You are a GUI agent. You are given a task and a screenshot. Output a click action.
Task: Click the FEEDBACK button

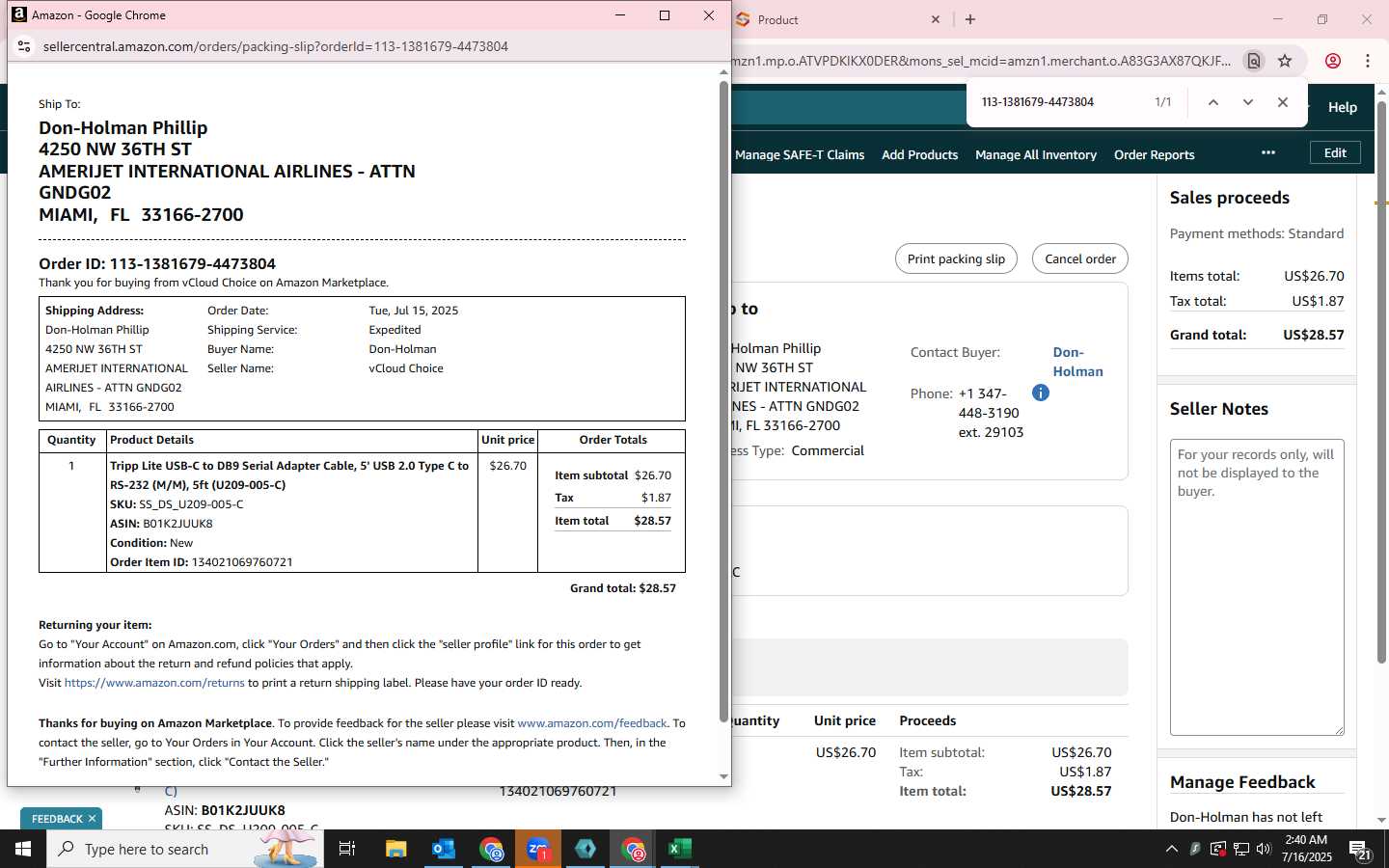coord(57,819)
